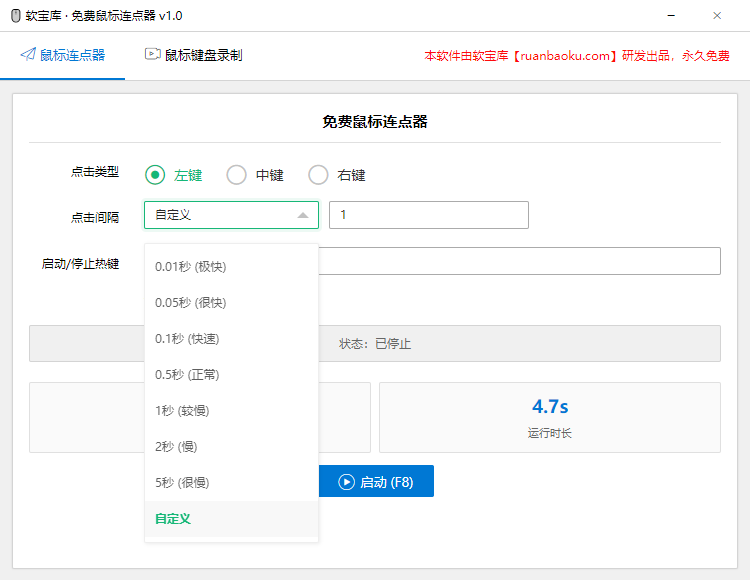Screen dimensions: 750x580
Task: Choose 0.01秒 (极快) from the list
Action: coord(232,267)
